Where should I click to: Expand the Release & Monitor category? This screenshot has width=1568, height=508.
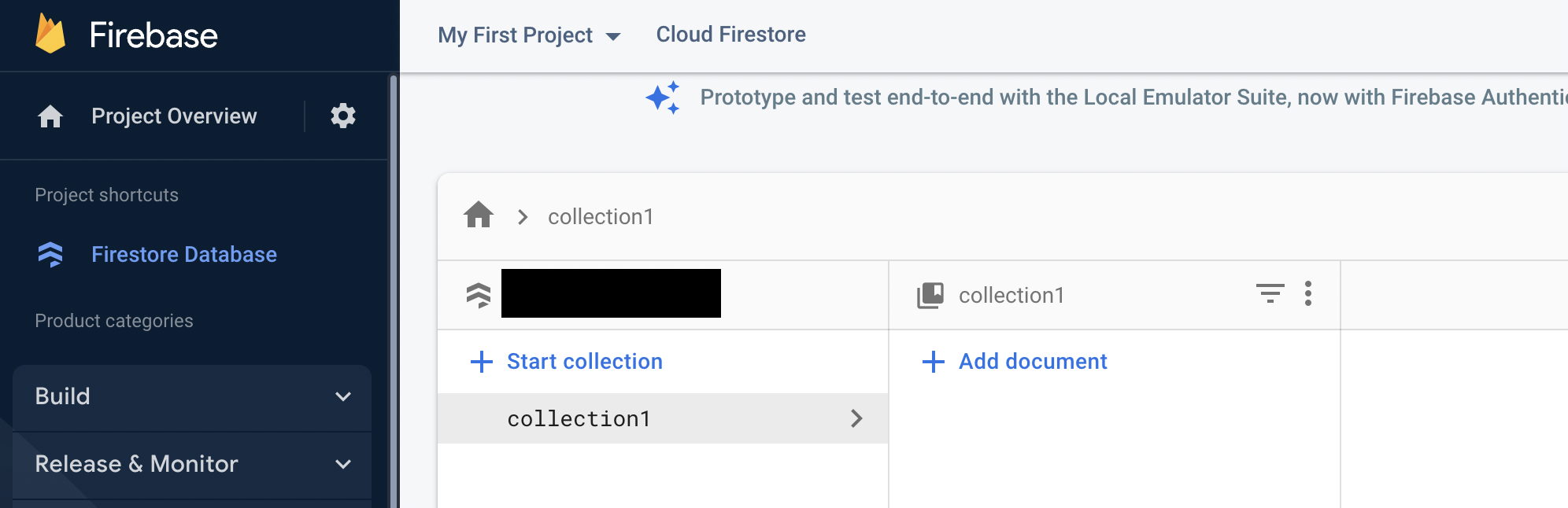tap(192, 464)
